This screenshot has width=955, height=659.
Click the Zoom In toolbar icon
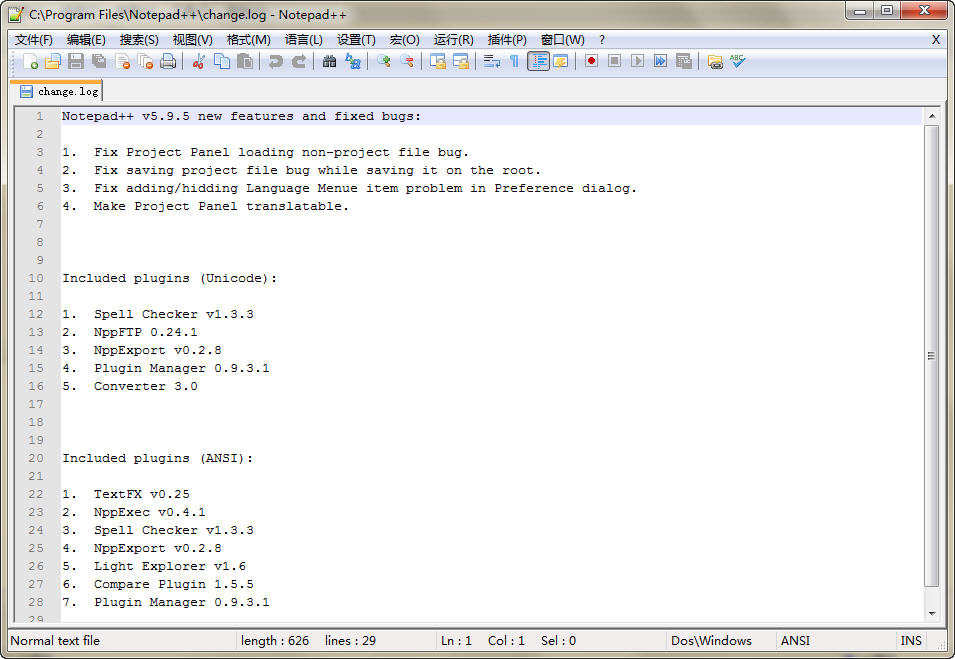tap(384, 62)
